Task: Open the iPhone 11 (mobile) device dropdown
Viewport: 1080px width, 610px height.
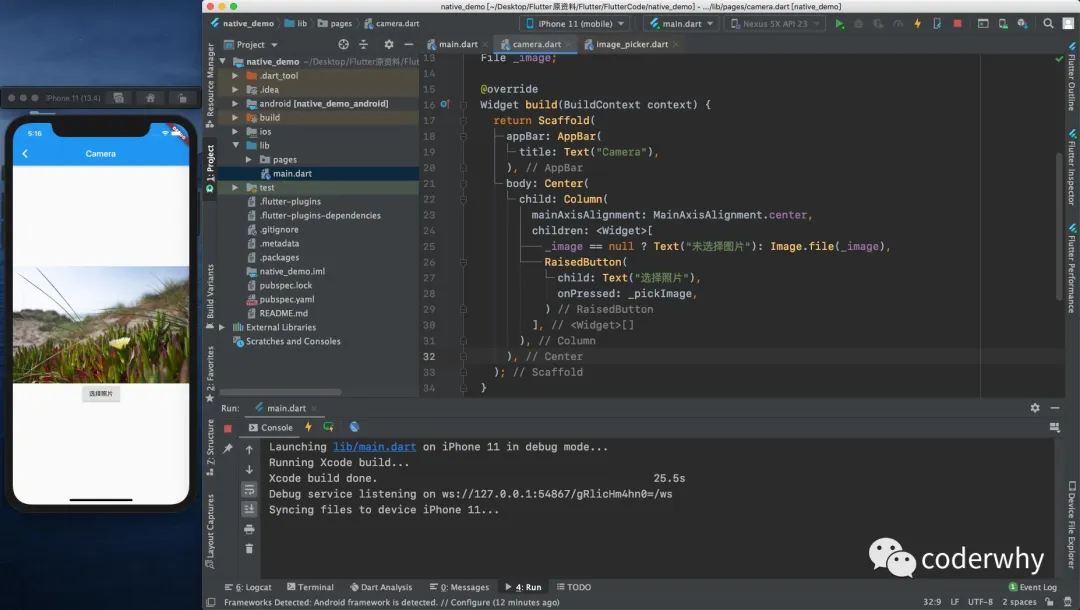Action: 575,23
